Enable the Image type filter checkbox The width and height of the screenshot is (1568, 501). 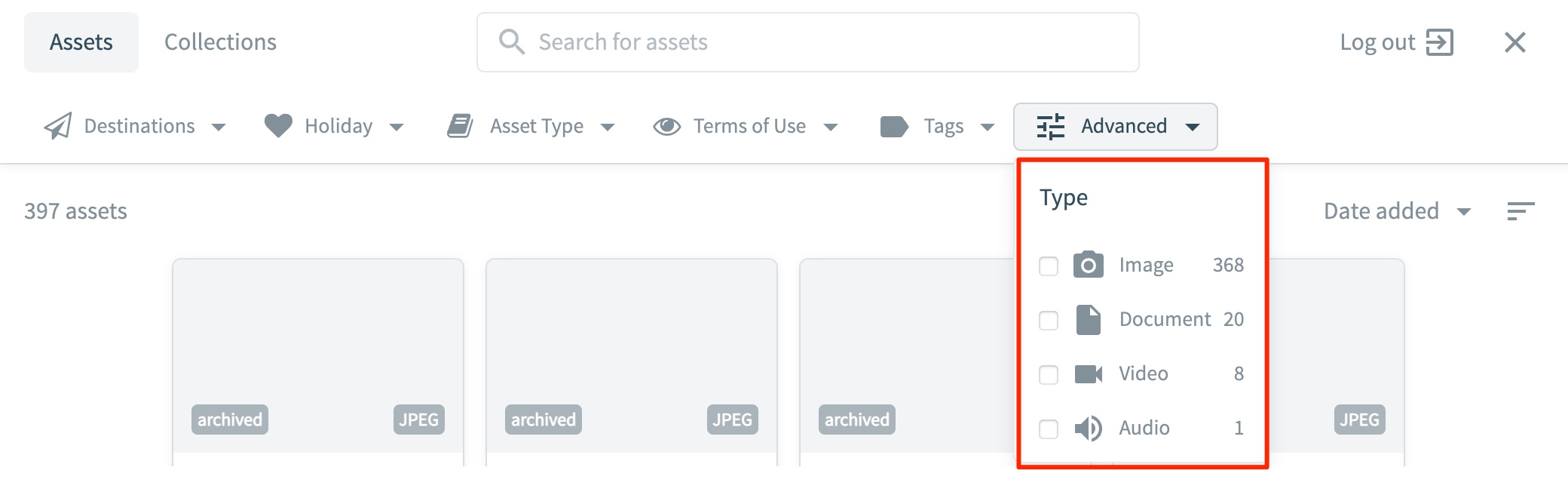tap(1049, 266)
